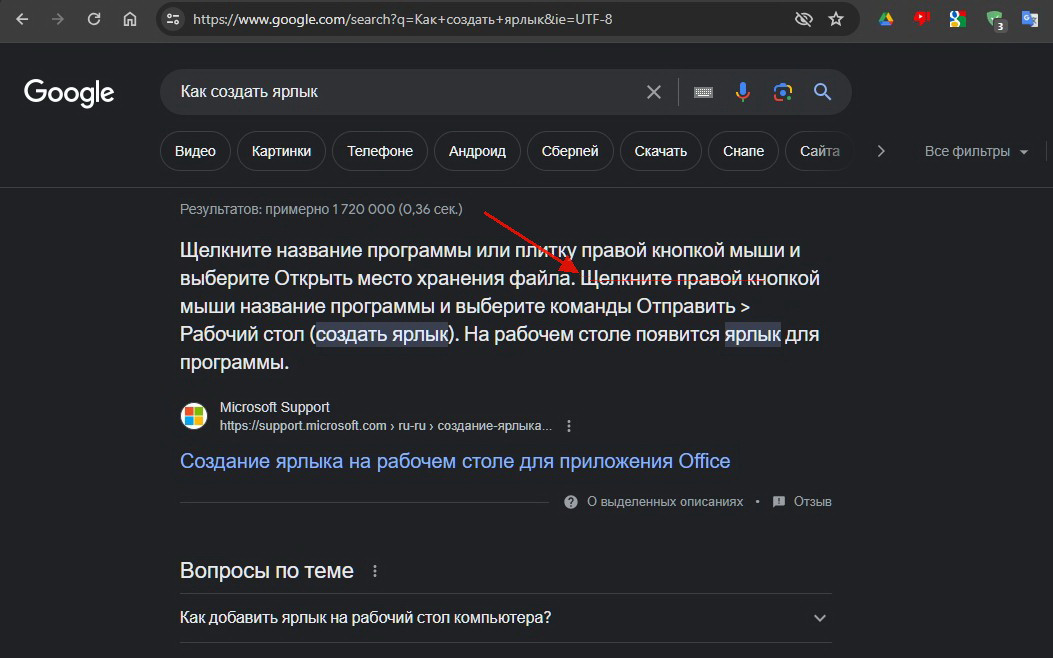Open the on-screen keyboard input tool
This screenshot has width=1053, height=658.
click(x=703, y=92)
